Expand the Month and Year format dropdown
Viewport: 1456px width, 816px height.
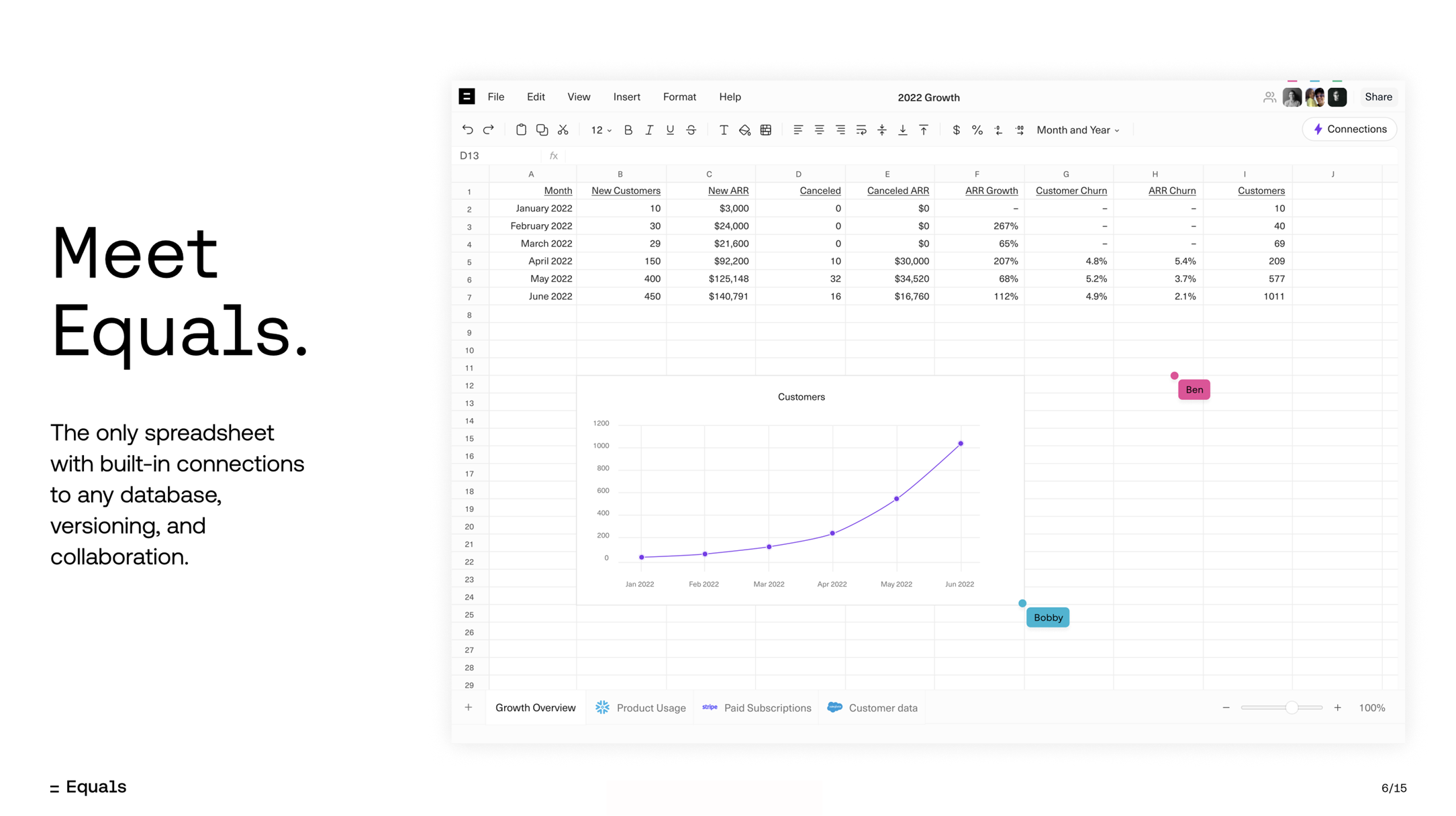tap(1078, 130)
